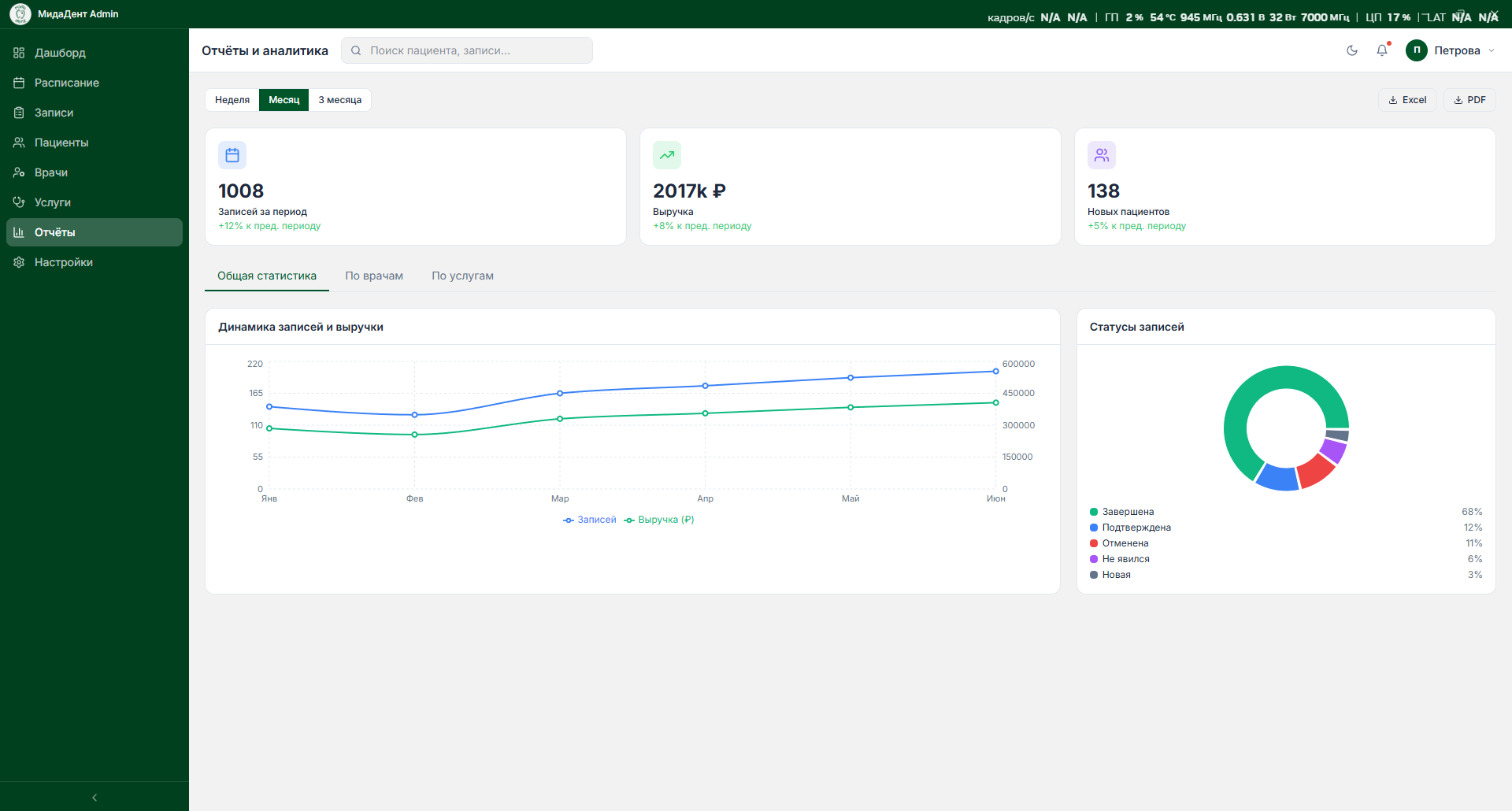Click the Дашборд sidebar icon
The height and width of the screenshot is (811, 1512).
point(19,53)
